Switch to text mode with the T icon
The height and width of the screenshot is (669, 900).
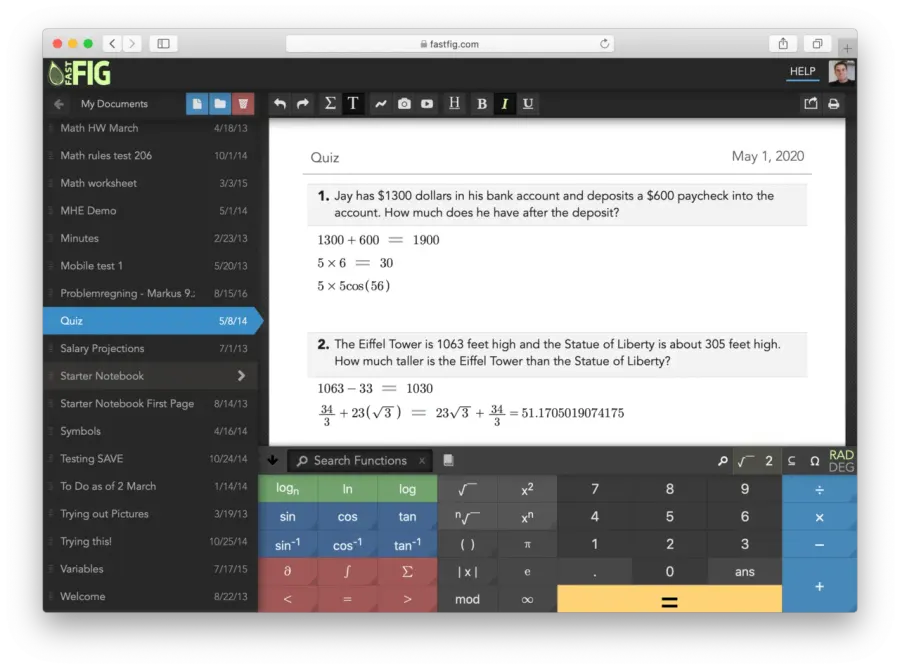(353, 104)
